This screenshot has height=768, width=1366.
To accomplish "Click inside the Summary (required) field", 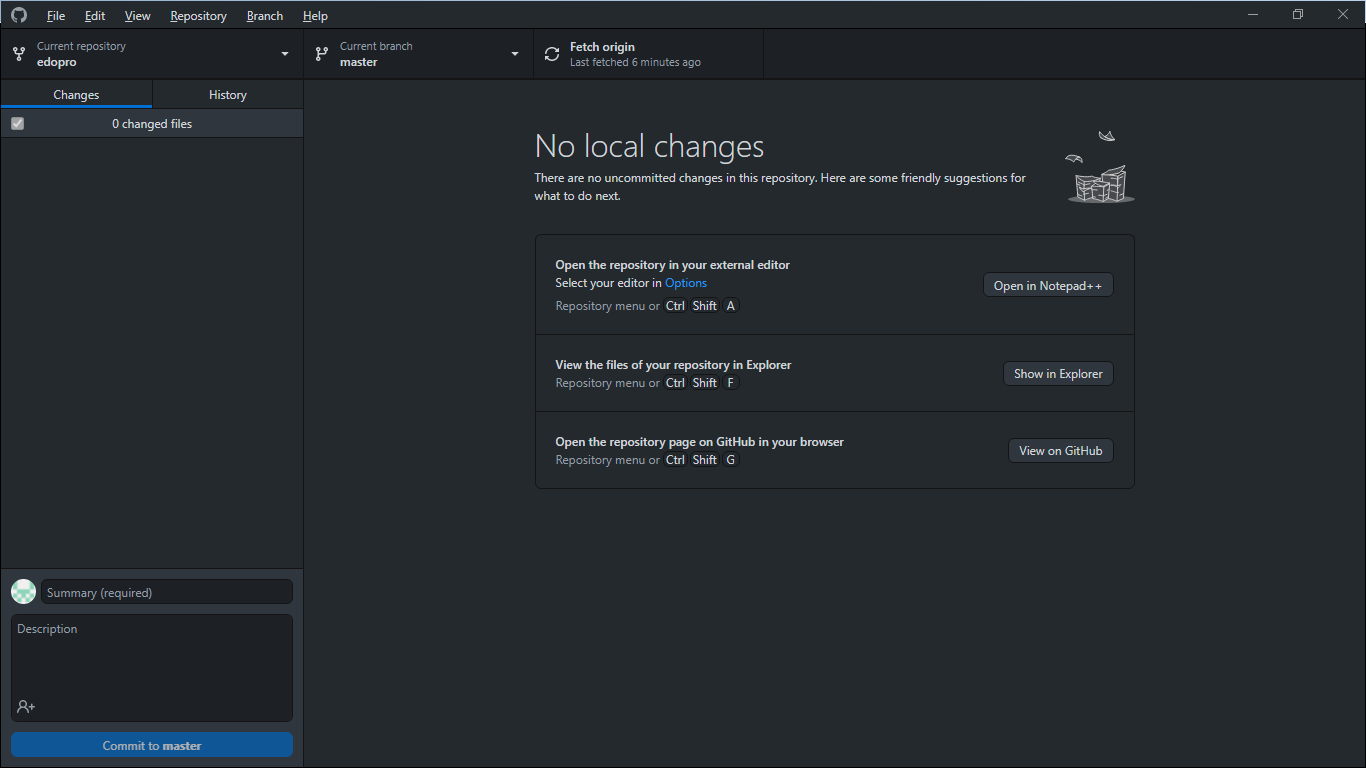I will pos(166,591).
